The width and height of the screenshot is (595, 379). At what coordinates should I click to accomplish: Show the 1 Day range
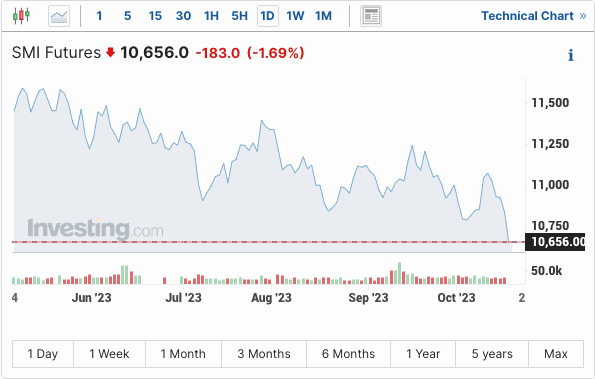click(42, 354)
